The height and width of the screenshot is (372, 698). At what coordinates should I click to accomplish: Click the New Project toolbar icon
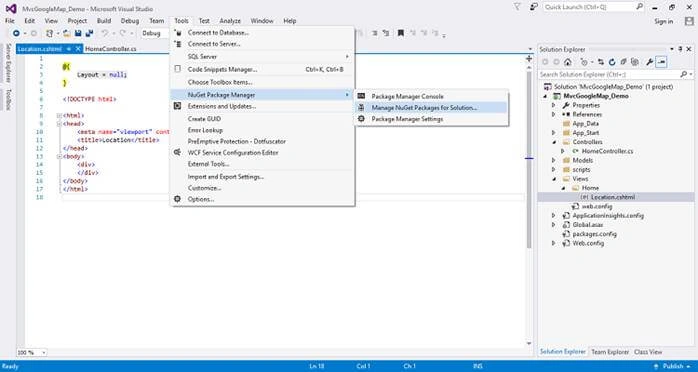pyautogui.click(x=49, y=33)
